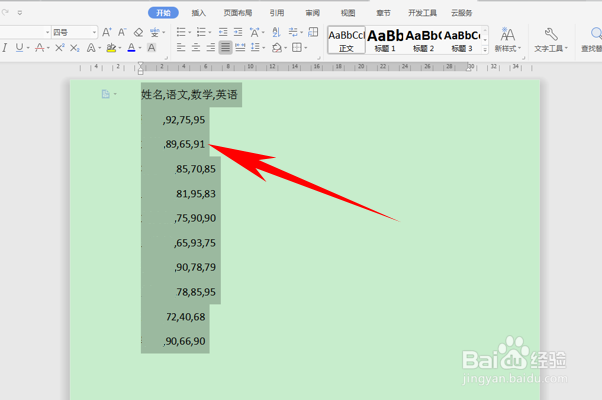Increase paragraph indent

(238, 32)
